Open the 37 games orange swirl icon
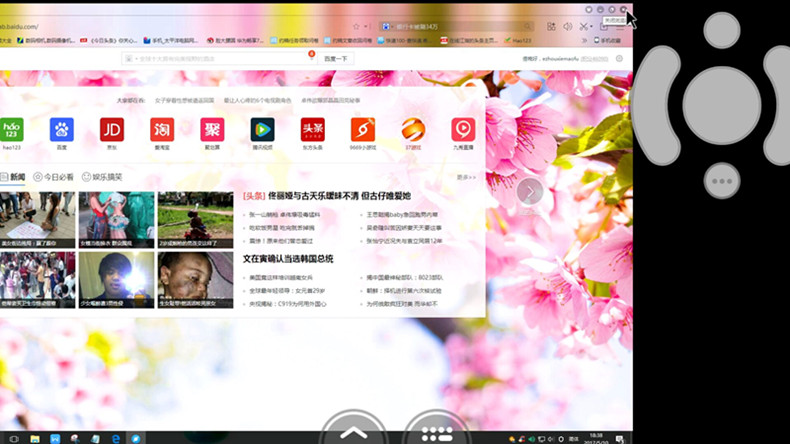790x444 pixels. pyautogui.click(x=413, y=130)
